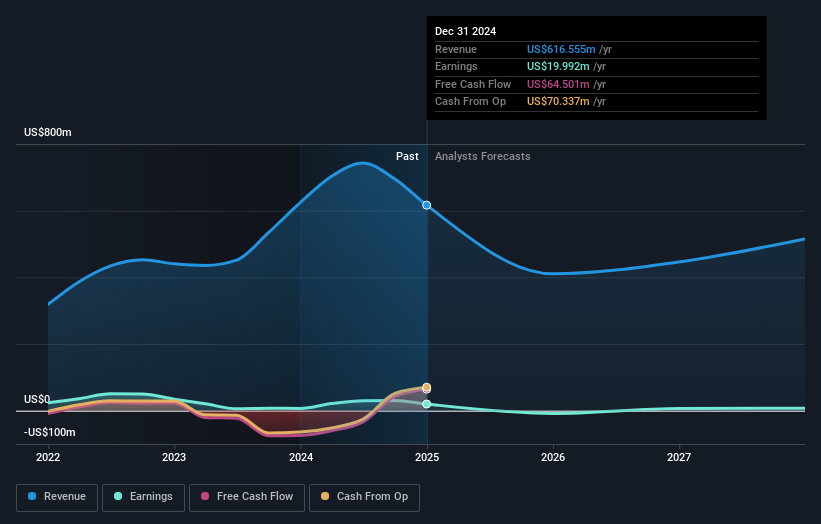Click the 2023 x-axis label
This screenshot has width=821, height=524.
(174, 457)
